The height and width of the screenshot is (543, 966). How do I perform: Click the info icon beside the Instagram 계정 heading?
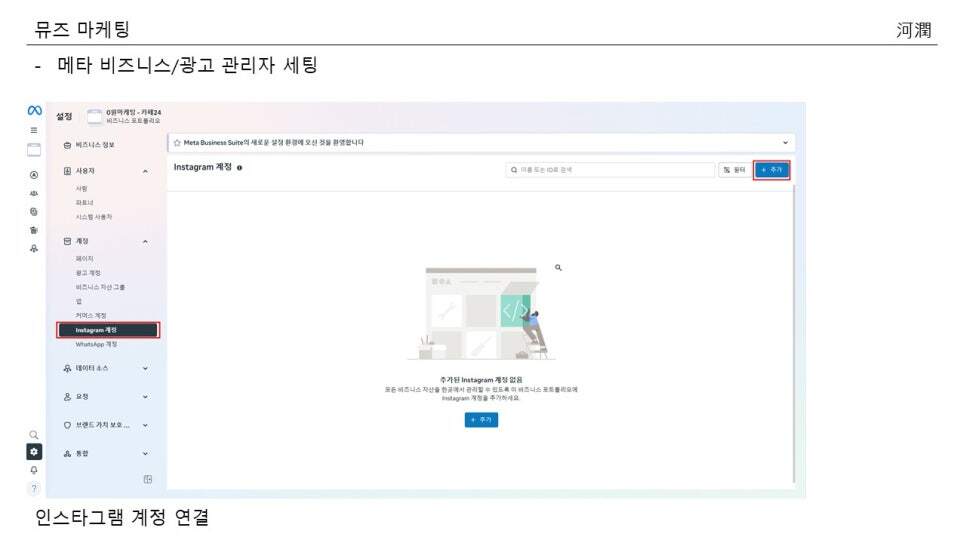[240, 168]
